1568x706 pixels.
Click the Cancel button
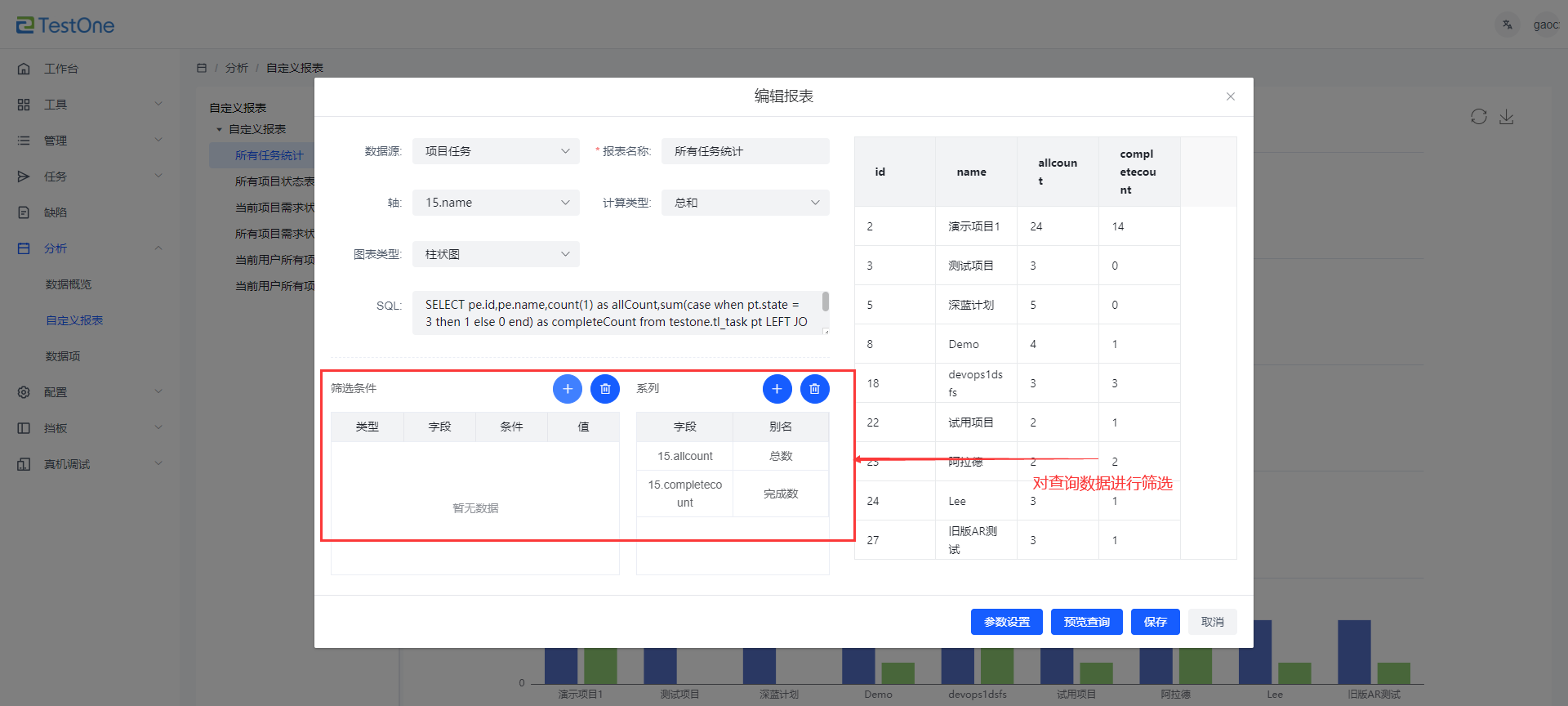click(1212, 622)
